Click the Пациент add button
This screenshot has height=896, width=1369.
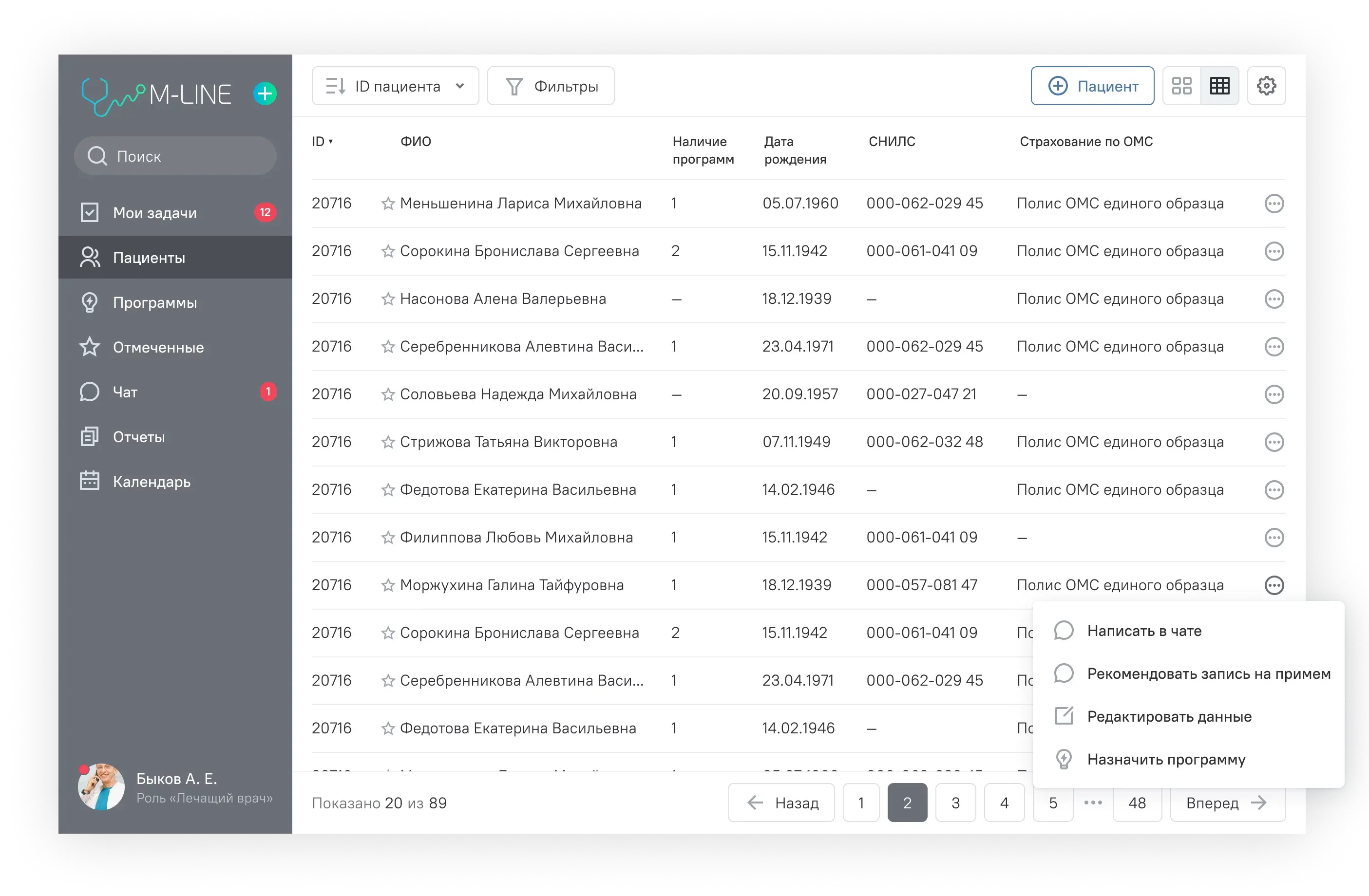tap(1092, 86)
